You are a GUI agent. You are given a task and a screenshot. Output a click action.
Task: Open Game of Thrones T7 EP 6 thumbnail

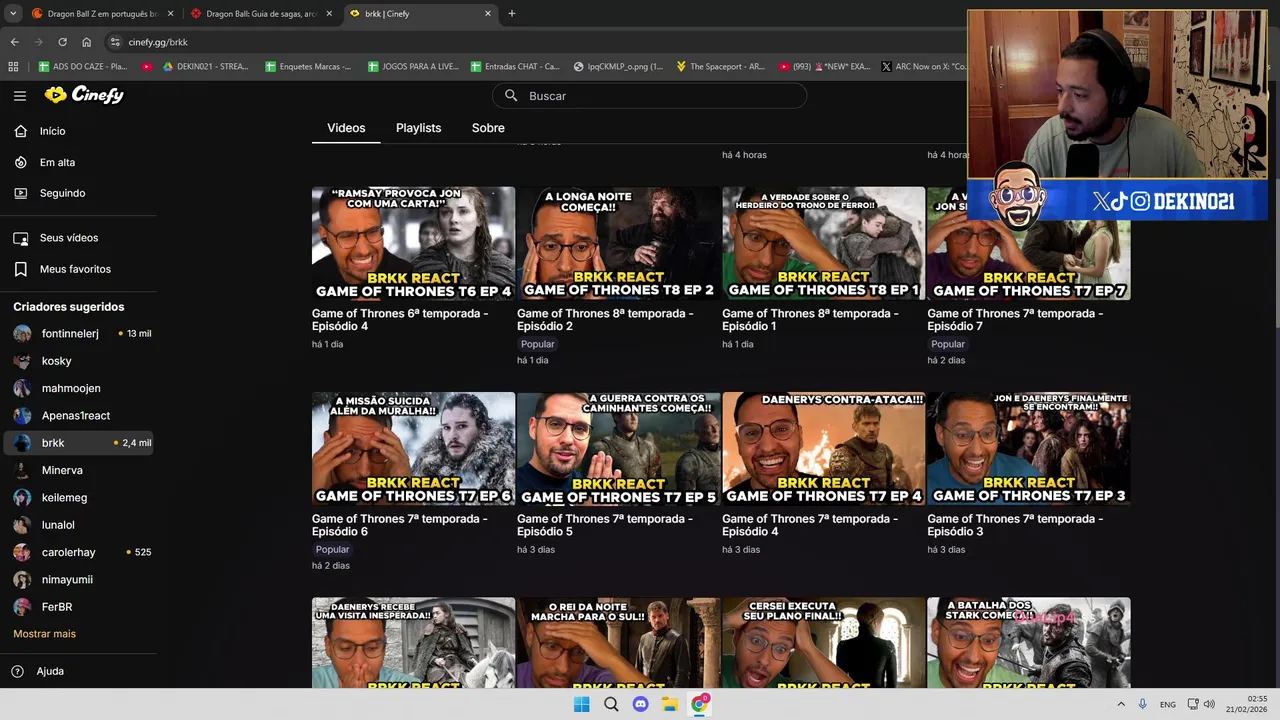(413, 449)
